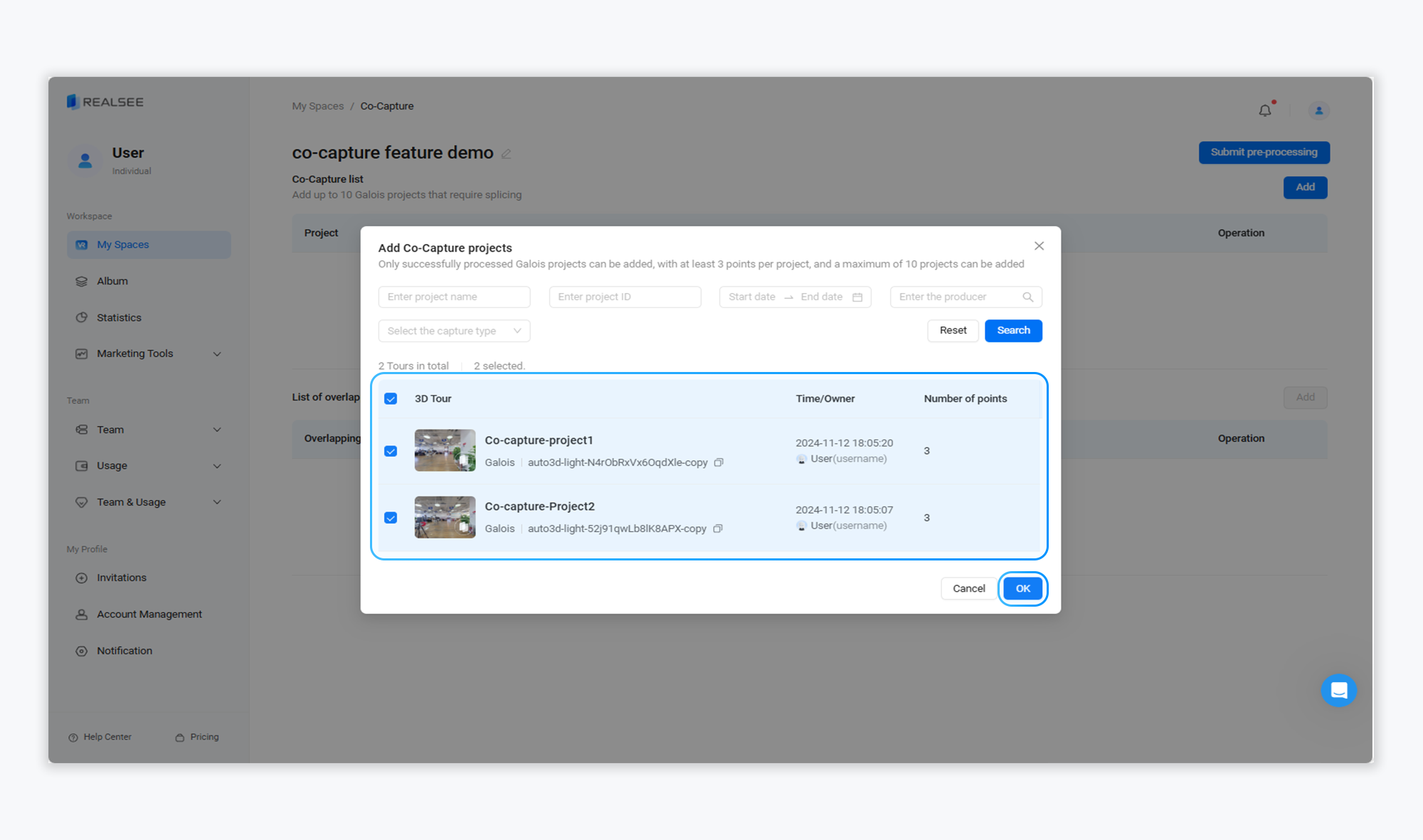Uncheck the Co-capture-Project2 checkbox
1423x840 pixels.
coord(391,518)
